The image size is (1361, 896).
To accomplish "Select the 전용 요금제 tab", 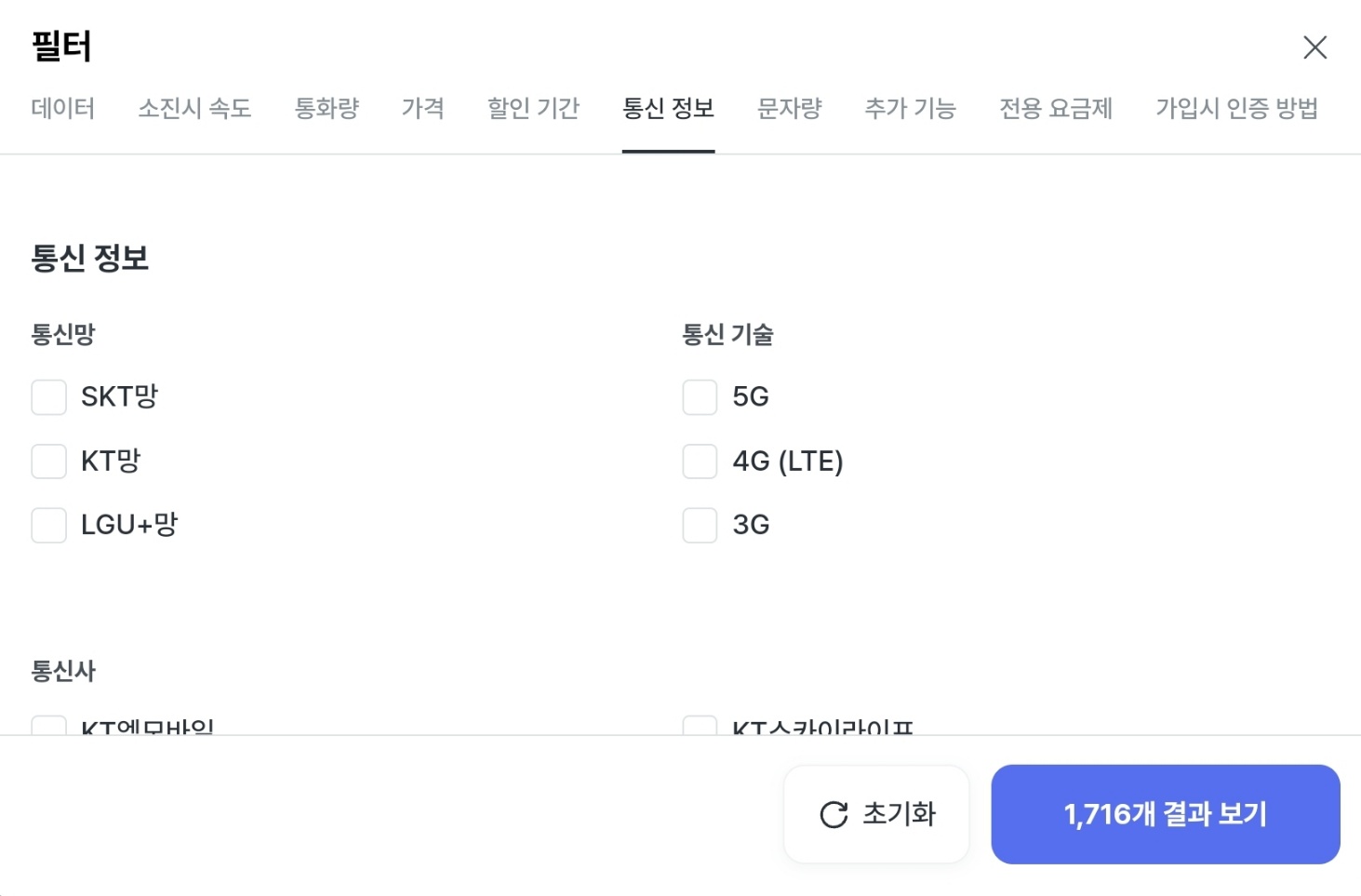I will [x=1056, y=109].
